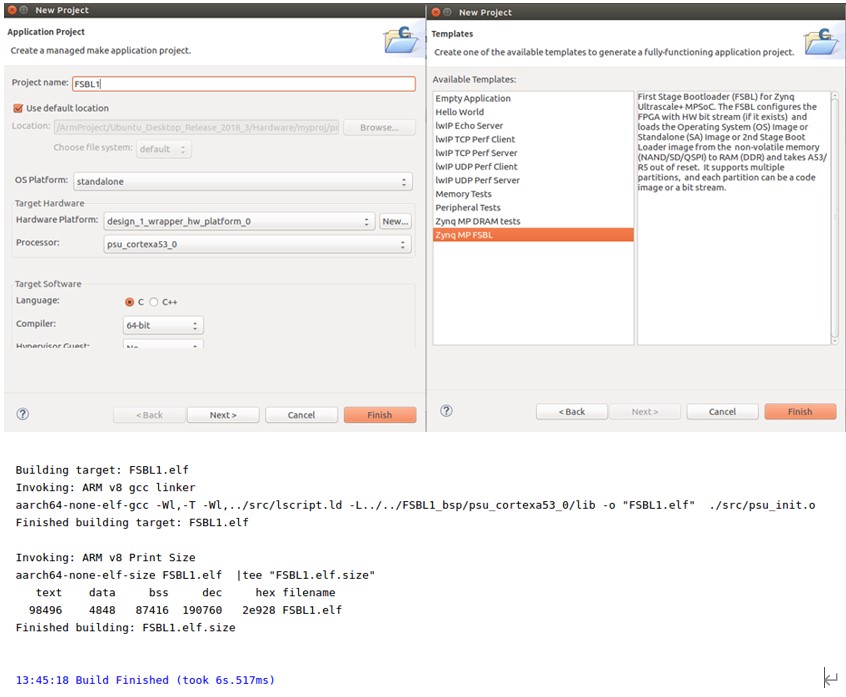Screen dimensions: 846x697
Task: Select lwIP UDP Perf Server template
Action: pyautogui.click(x=533, y=180)
